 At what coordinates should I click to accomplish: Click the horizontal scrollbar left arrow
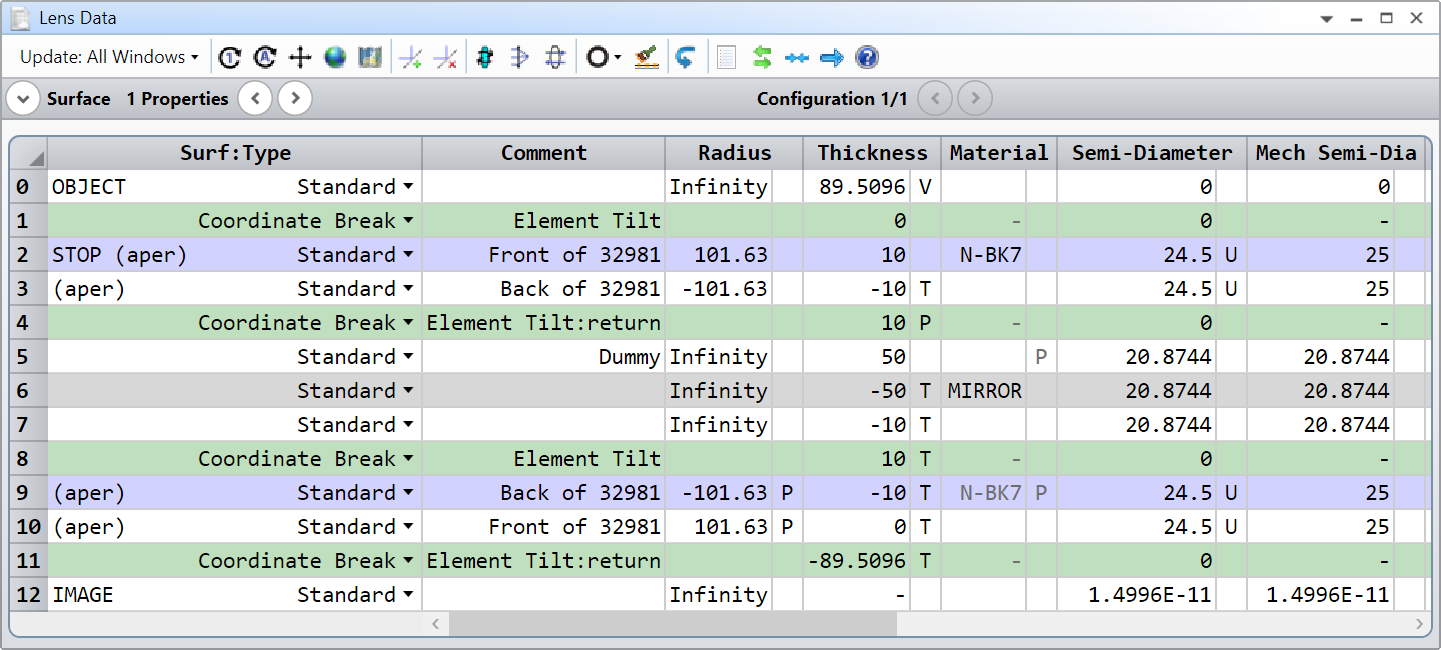pyautogui.click(x=435, y=624)
